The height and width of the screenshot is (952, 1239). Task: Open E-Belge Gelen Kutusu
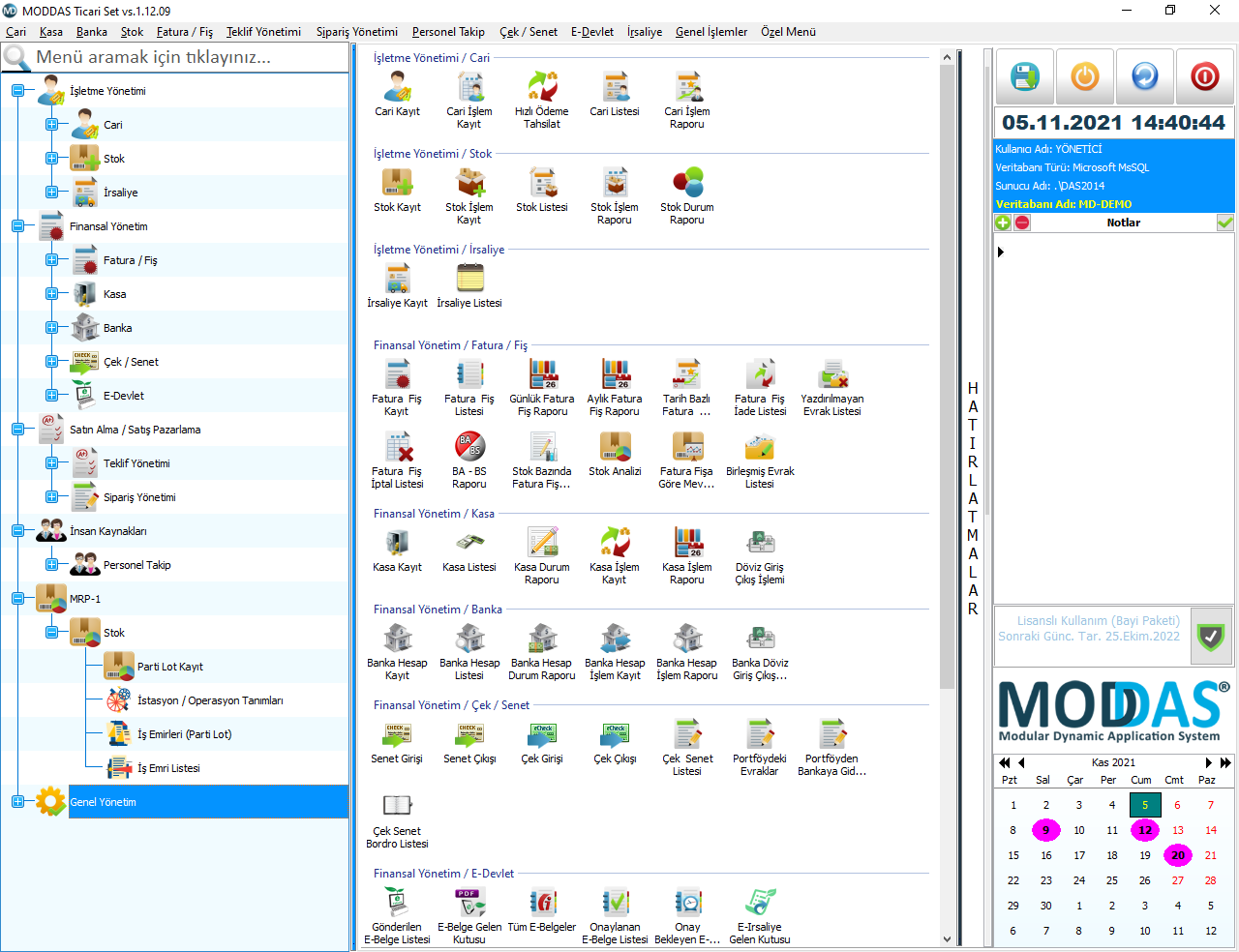coord(469,915)
